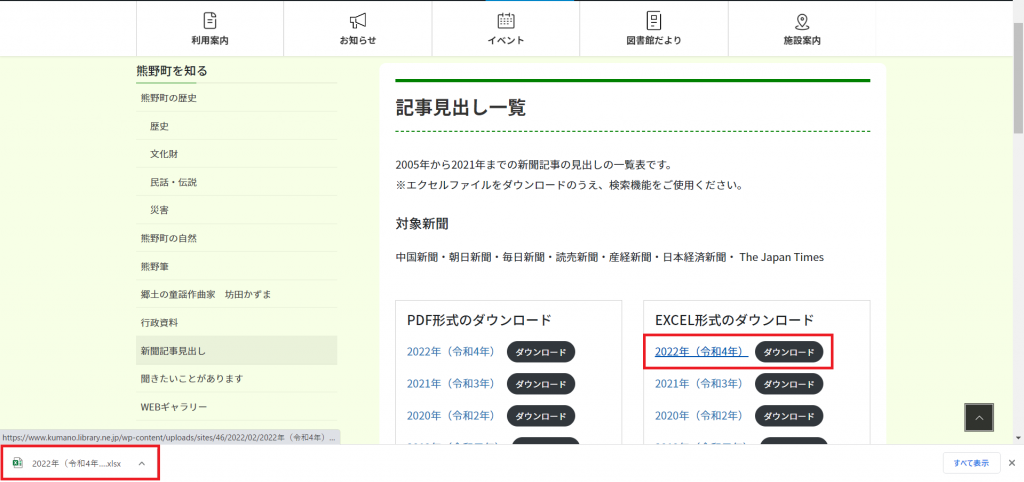Select 災害 in sidebar

(159, 210)
